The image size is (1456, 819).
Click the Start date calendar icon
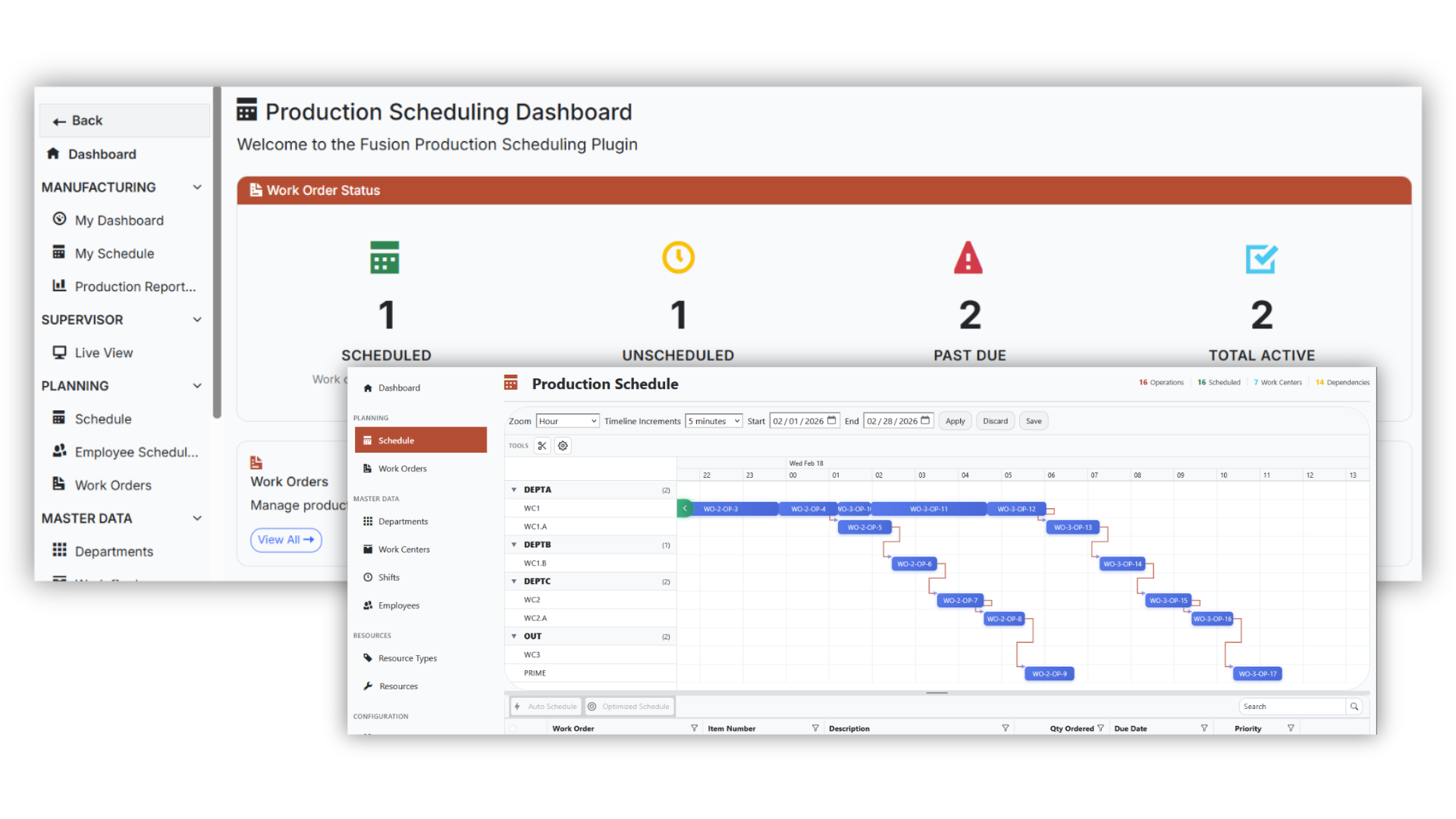[x=832, y=421]
